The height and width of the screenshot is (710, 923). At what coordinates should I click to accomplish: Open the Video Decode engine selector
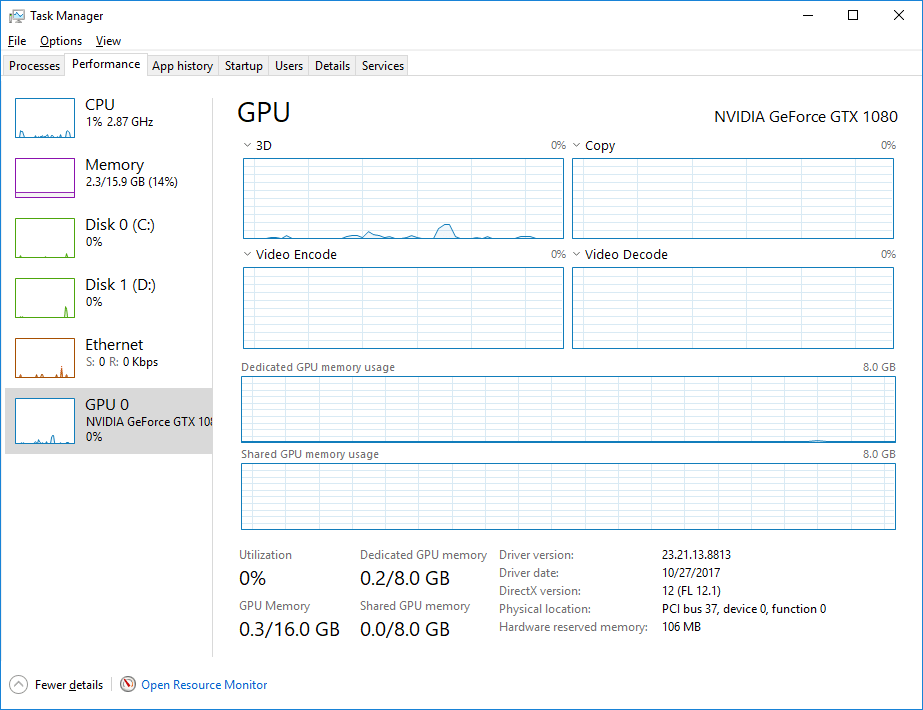pyautogui.click(x=576, y=254)
